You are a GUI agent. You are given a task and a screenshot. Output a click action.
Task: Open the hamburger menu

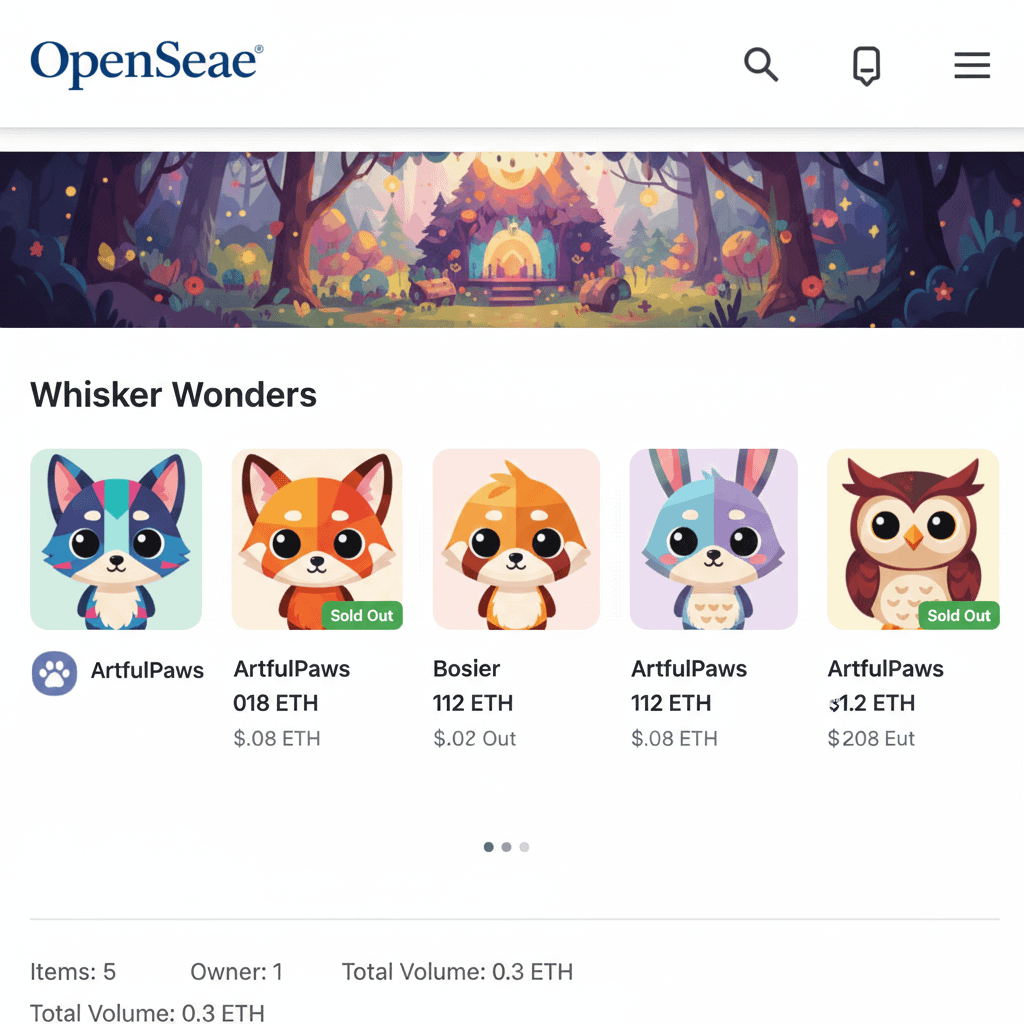coord(972,65)
